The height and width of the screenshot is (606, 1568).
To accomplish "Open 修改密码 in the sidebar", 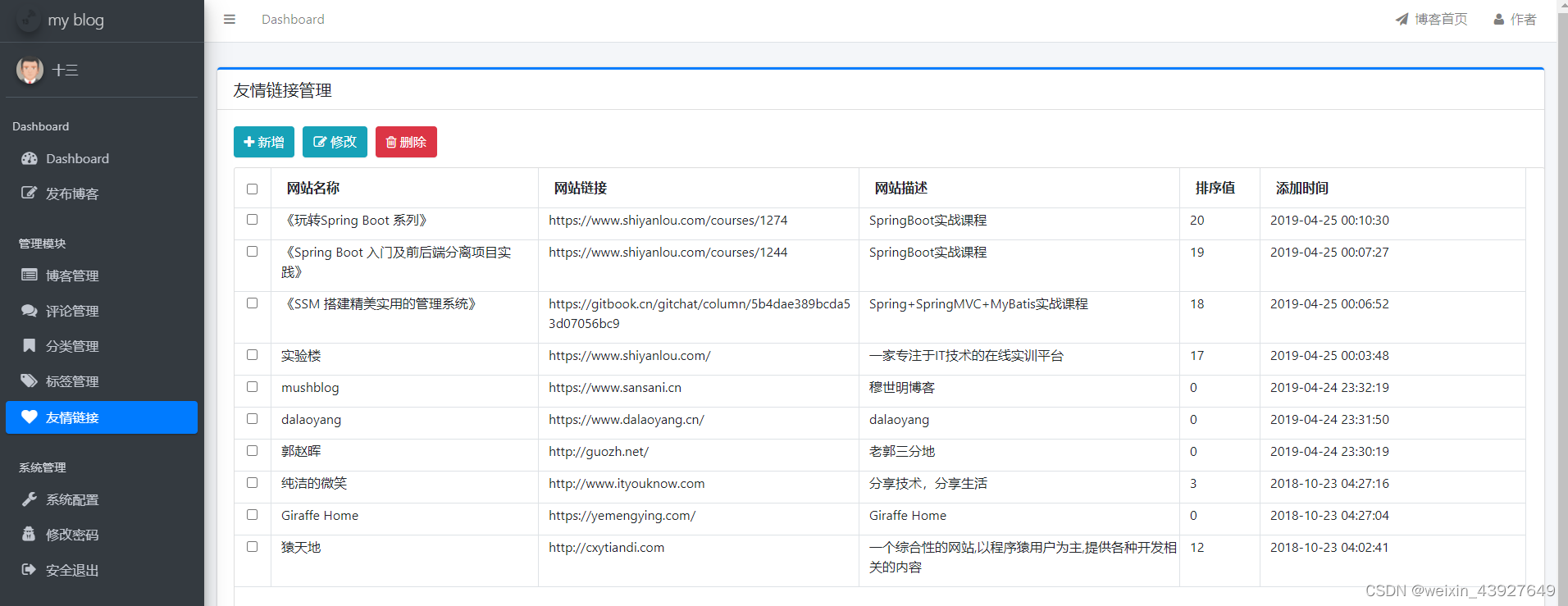I will (x=102, y=535).
